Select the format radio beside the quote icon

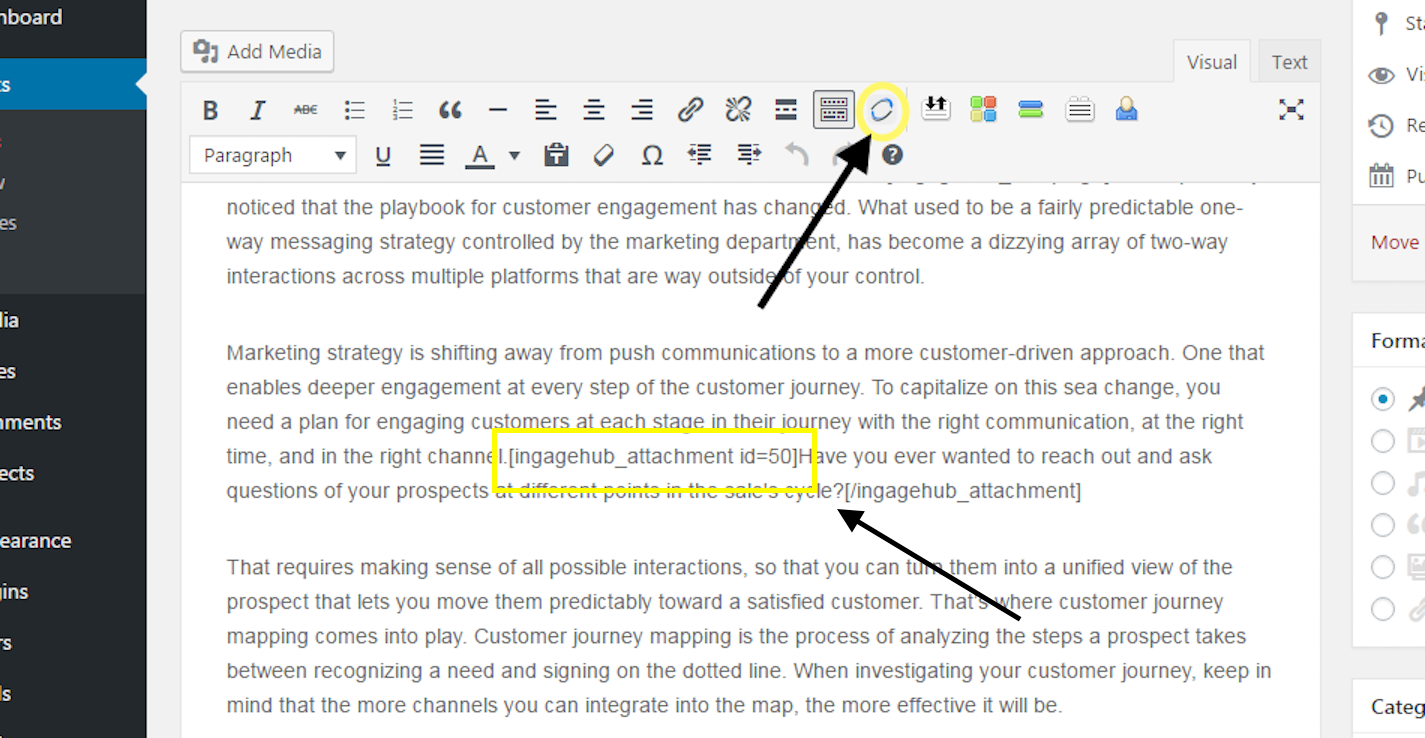[1383, 525]
